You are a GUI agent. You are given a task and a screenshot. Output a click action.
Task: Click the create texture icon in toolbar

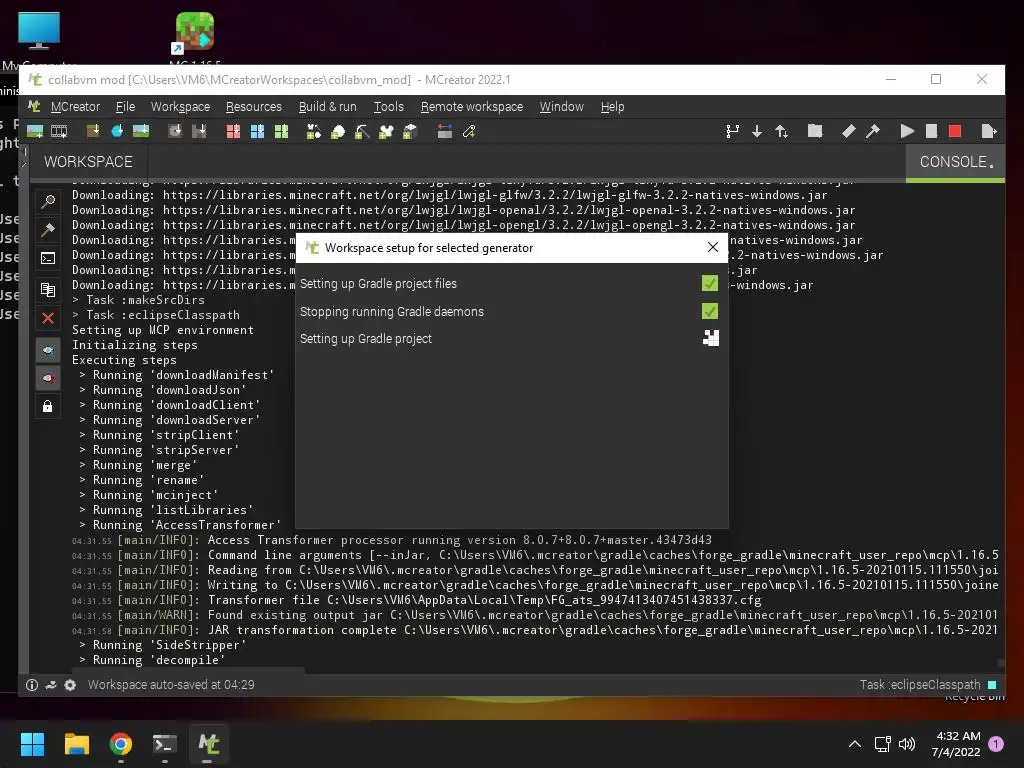click(35, 132)
